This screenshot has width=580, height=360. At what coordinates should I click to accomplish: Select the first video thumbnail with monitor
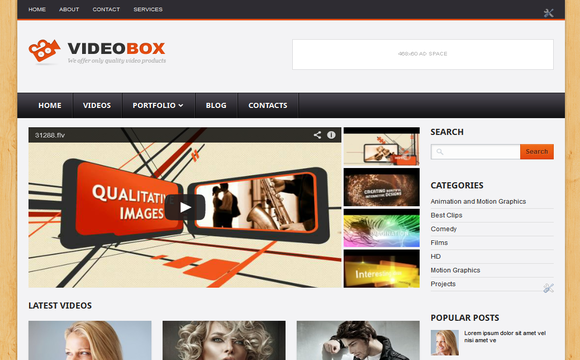381,147
